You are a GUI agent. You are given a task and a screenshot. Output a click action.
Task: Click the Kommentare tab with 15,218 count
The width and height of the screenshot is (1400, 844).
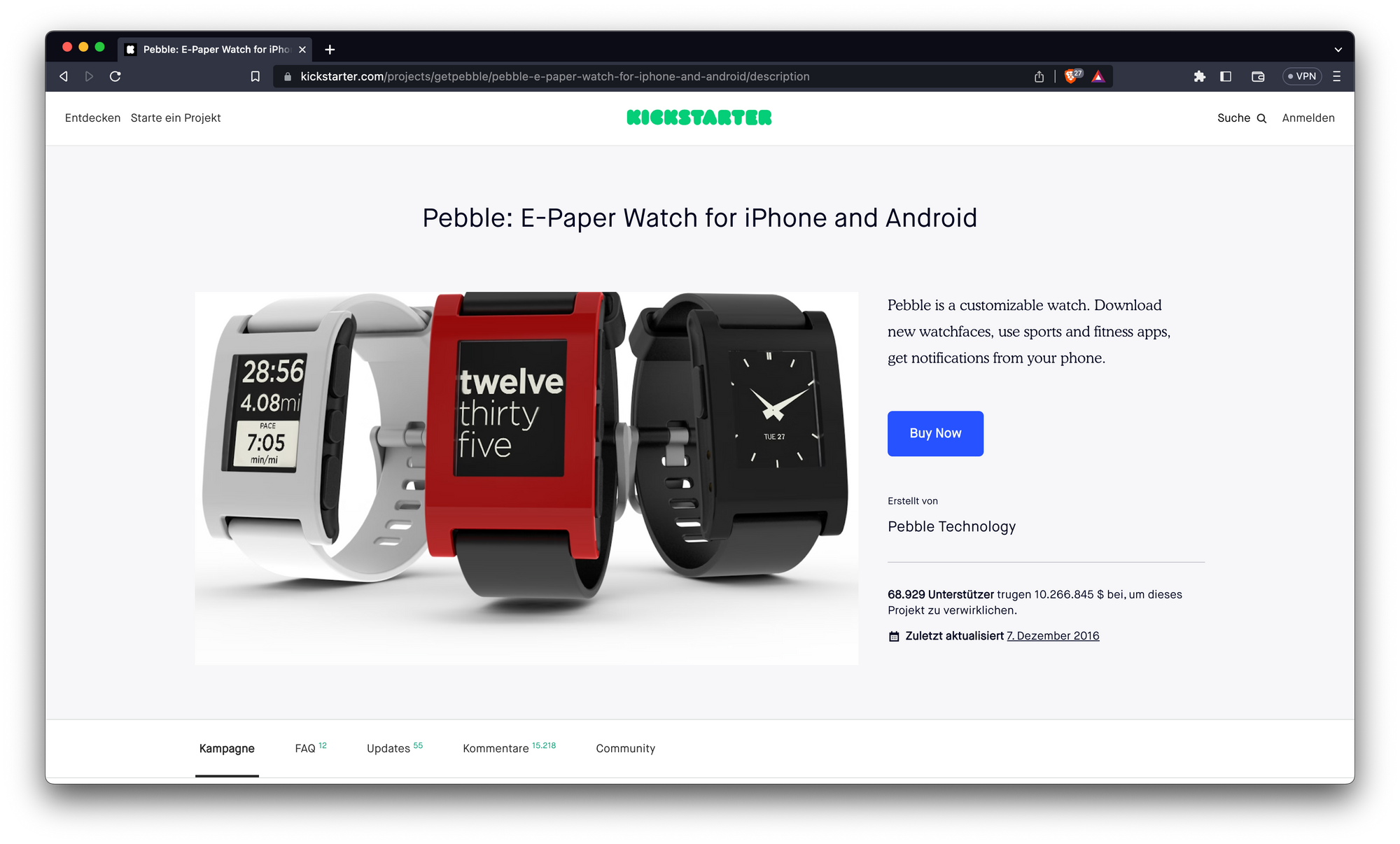tap(494, 748)
